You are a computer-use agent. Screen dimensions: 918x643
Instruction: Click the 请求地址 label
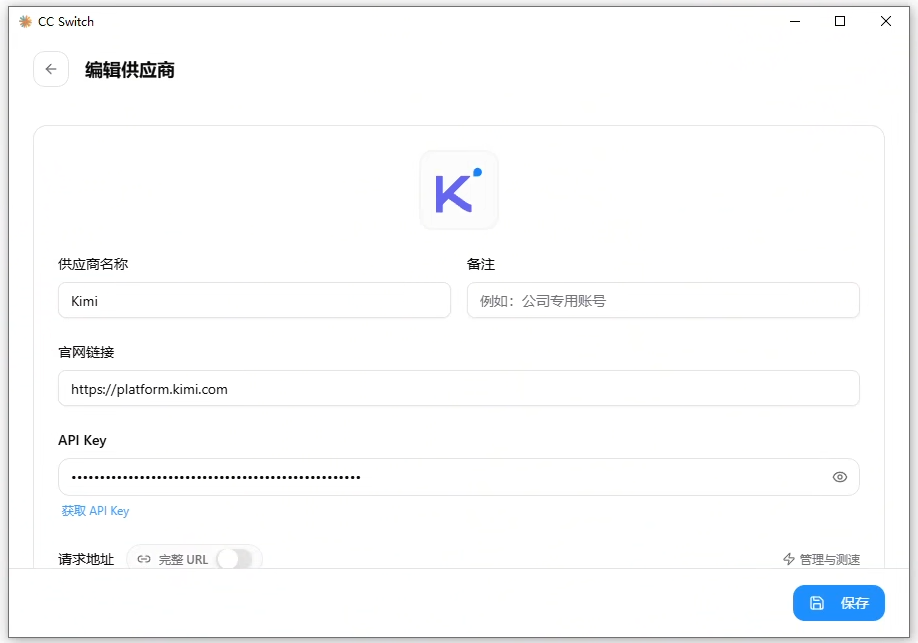tap(86, 559)
